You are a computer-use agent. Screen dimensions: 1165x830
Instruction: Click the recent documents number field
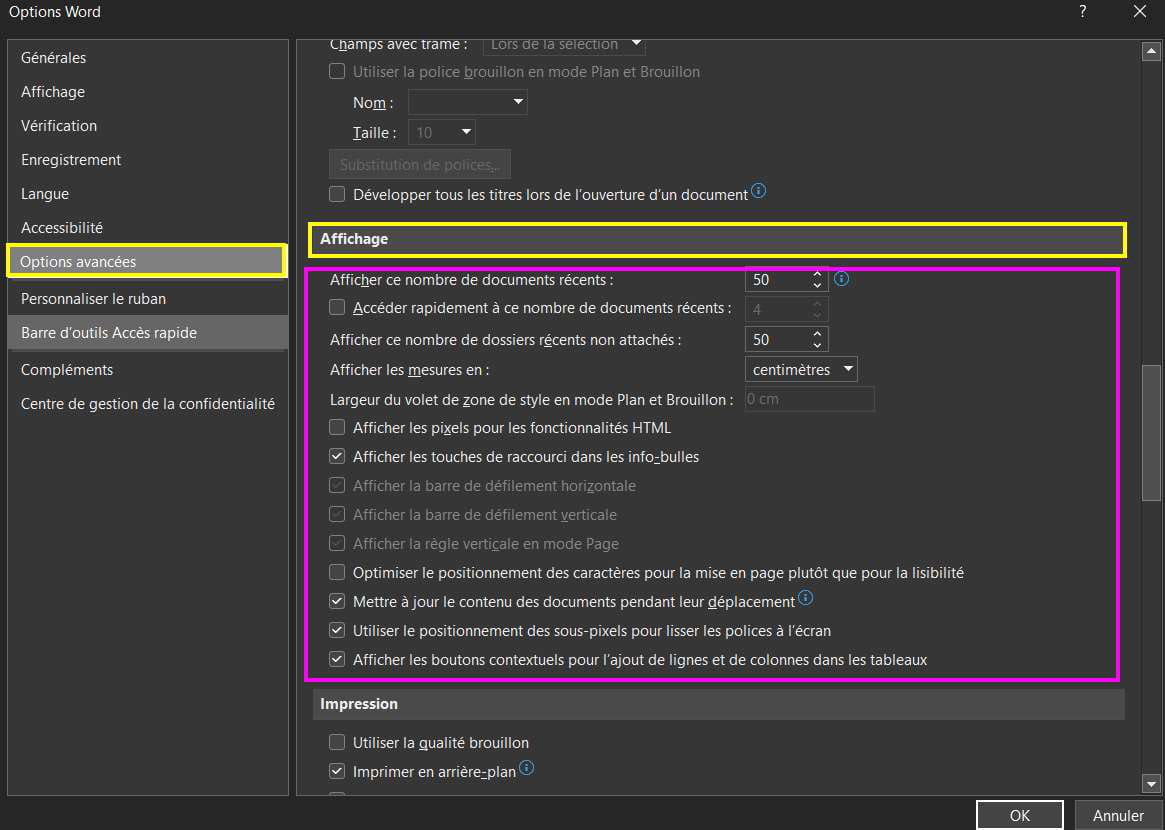pos(777,279)
